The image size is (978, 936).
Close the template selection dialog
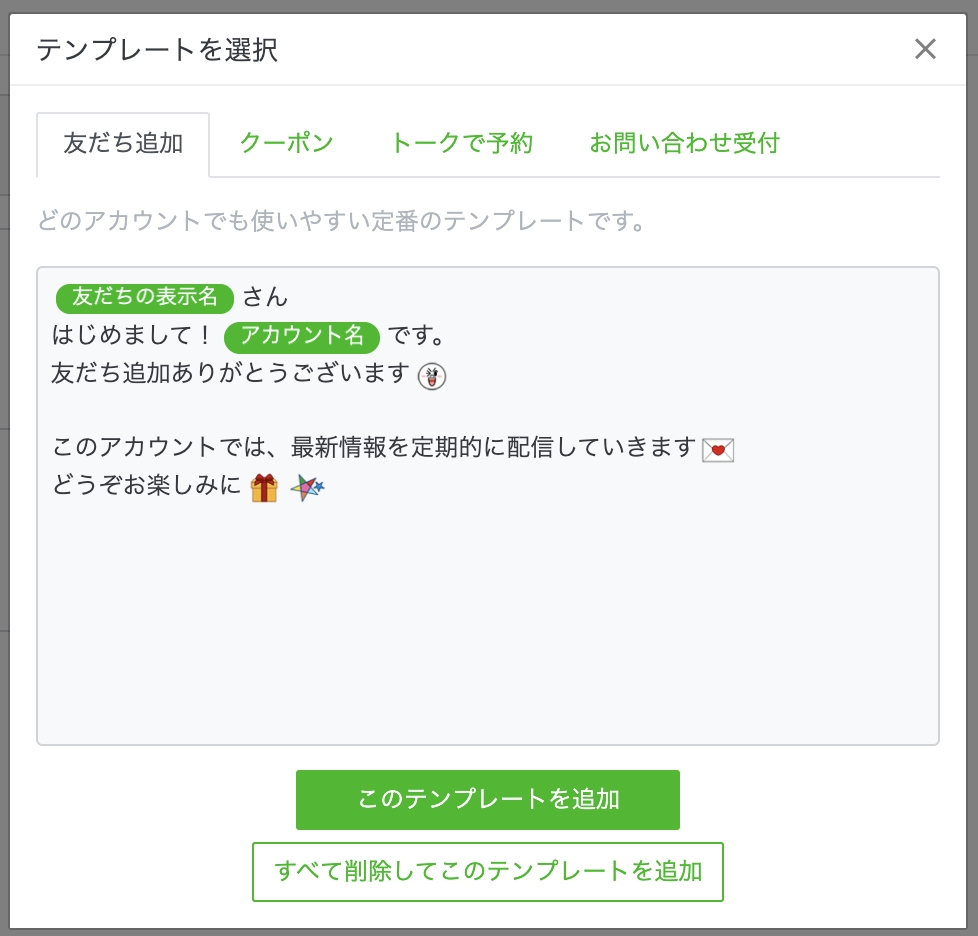[x=925, y=49]
